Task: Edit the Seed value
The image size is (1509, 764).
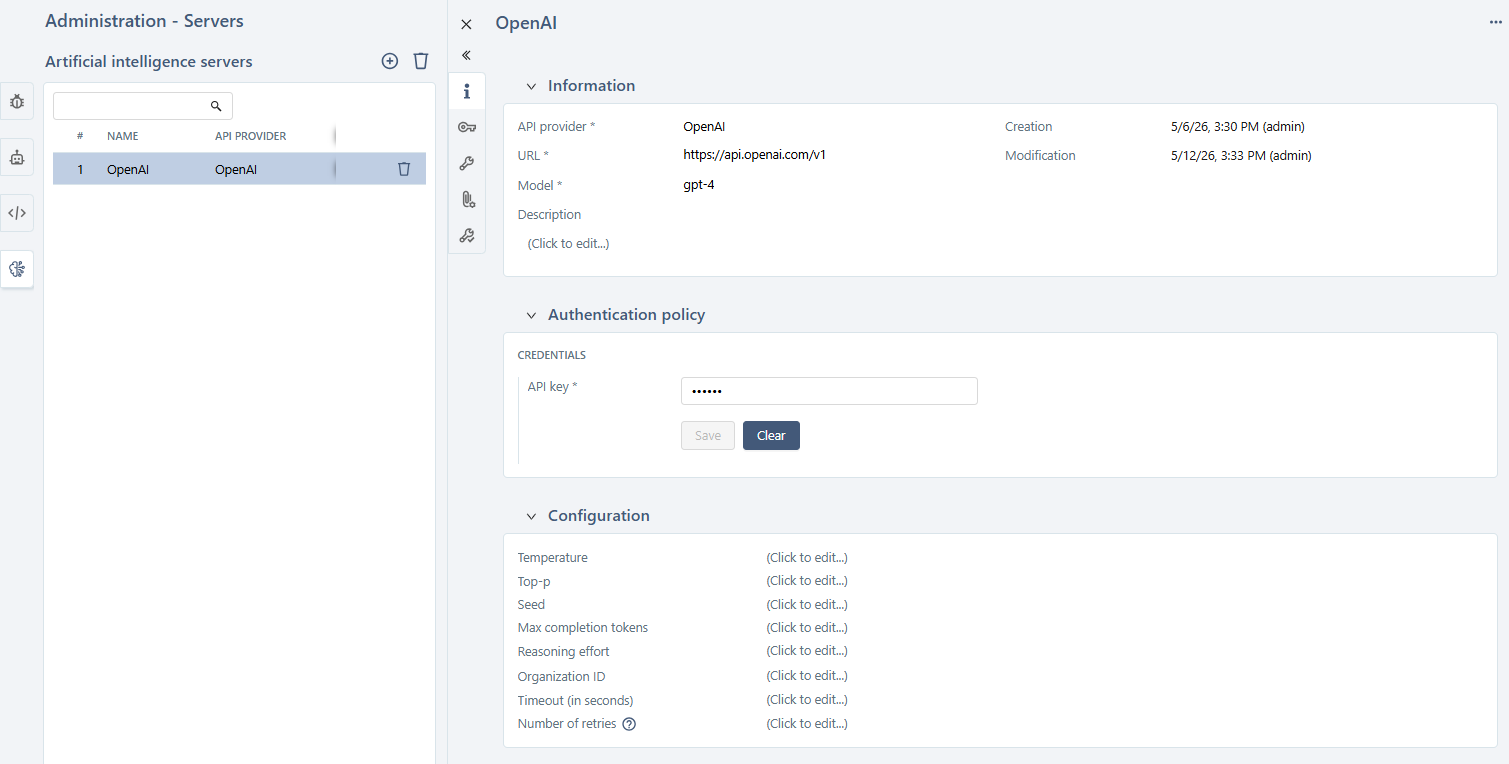Action: pyautogui.click(x=807, y=605)
